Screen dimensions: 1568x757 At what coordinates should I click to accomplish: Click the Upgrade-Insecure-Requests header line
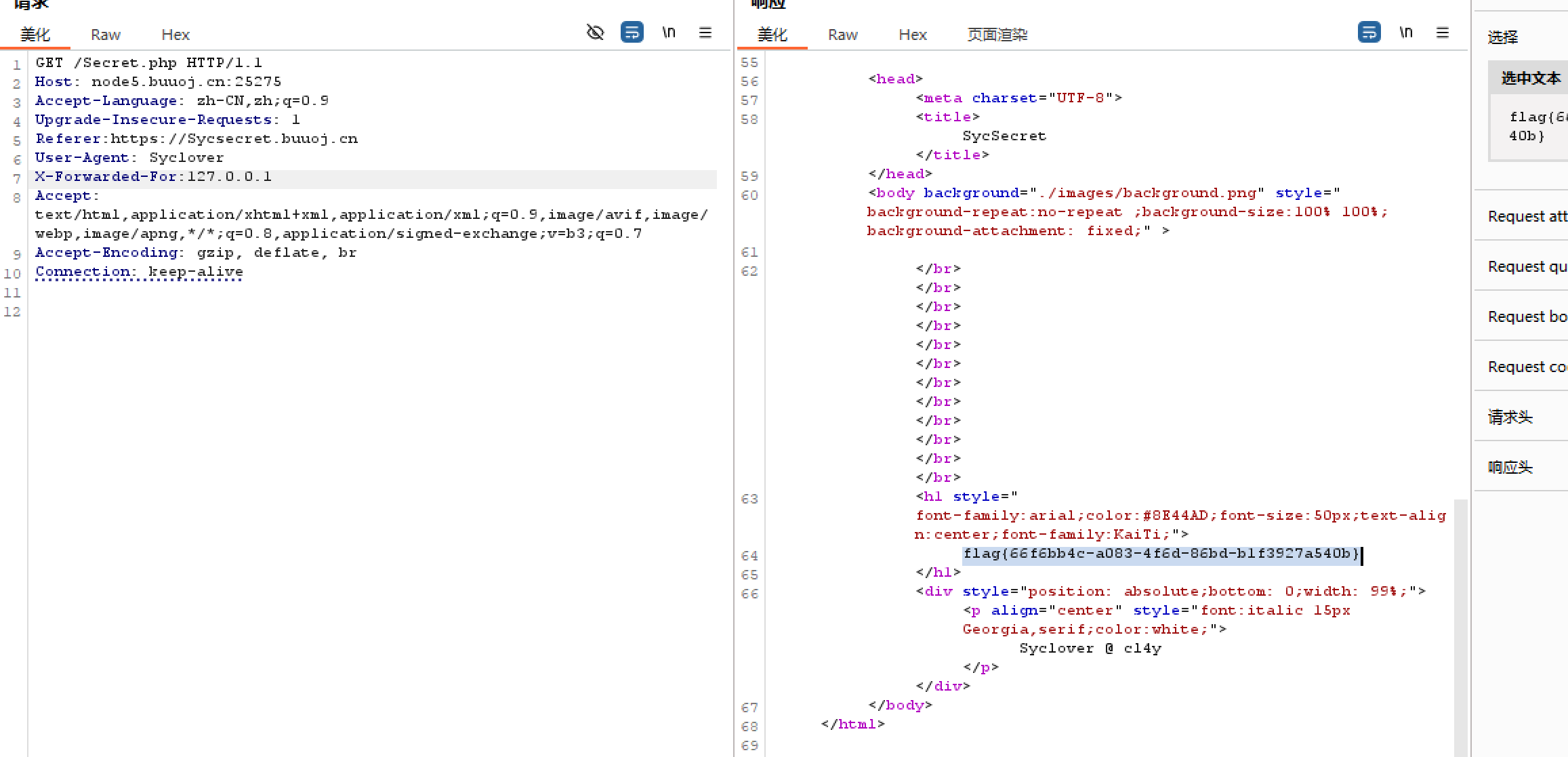point(167,119)
